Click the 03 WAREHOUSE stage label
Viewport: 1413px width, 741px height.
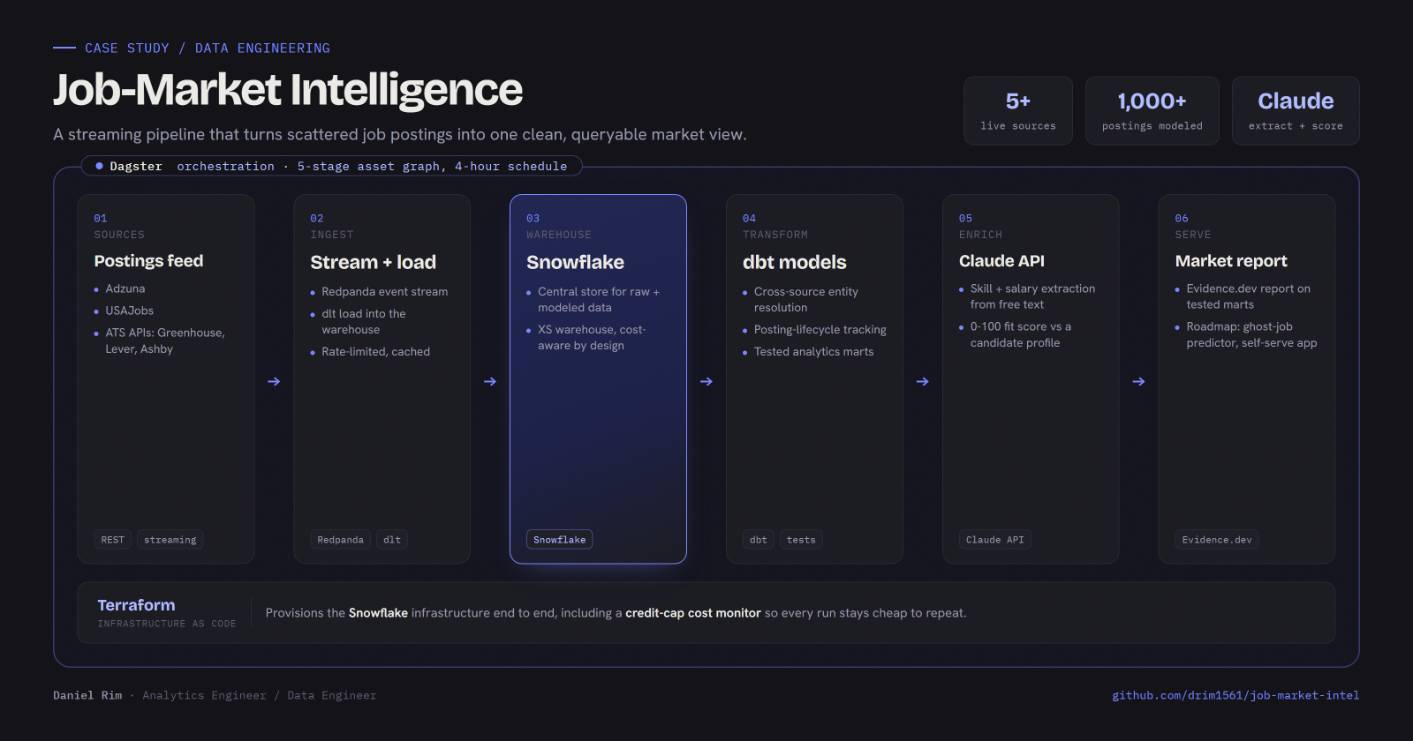(559, 226)
